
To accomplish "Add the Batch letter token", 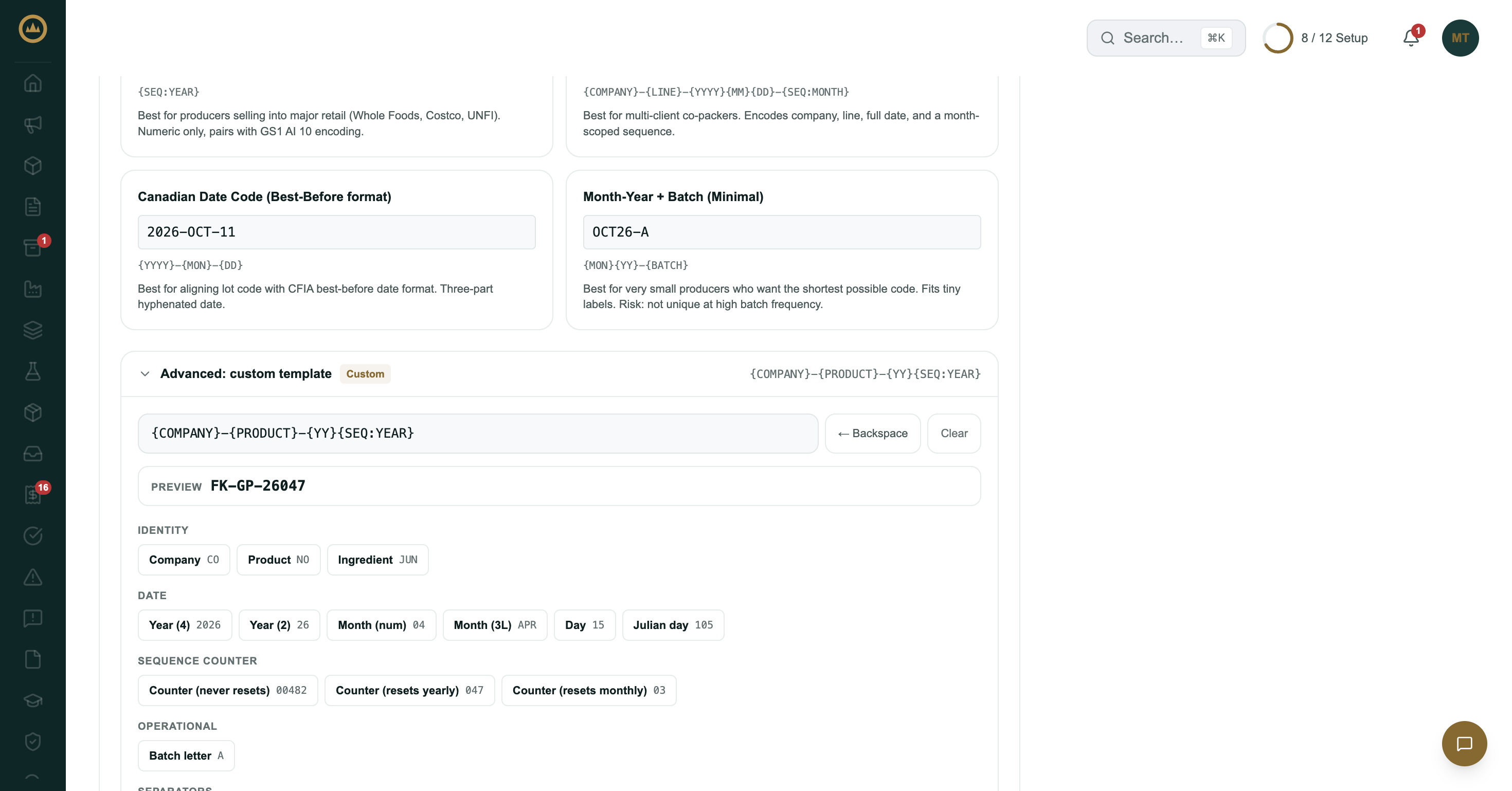I will [186, 756].
